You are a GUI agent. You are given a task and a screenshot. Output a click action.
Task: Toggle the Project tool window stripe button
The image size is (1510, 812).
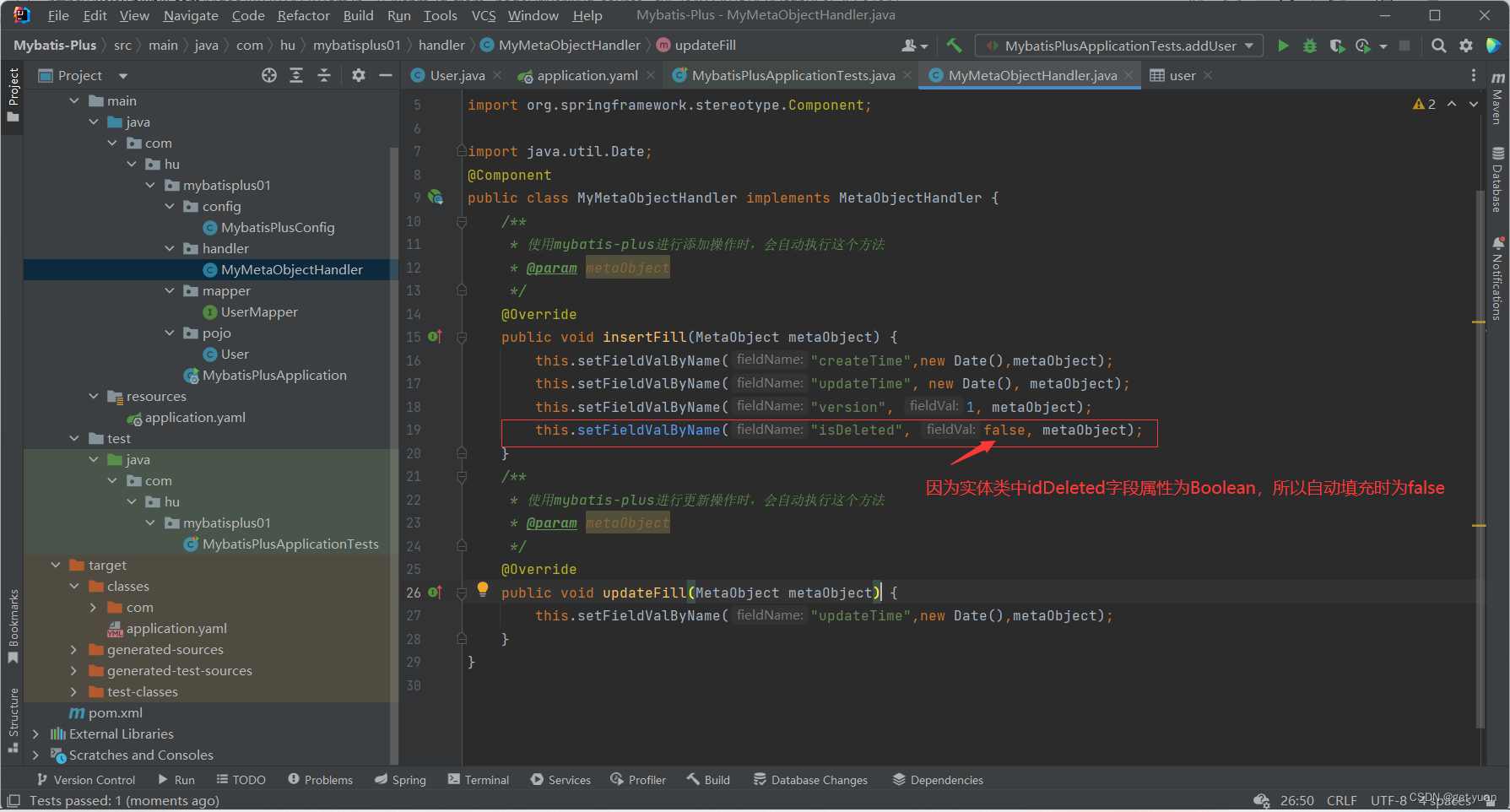click(13, 95)
